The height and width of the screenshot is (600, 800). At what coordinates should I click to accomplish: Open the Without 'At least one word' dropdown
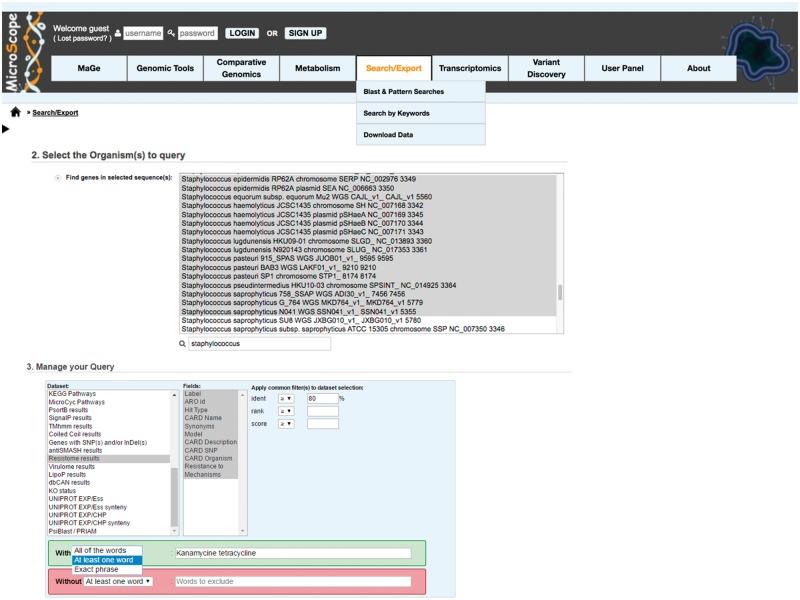(x=118, y=581)
